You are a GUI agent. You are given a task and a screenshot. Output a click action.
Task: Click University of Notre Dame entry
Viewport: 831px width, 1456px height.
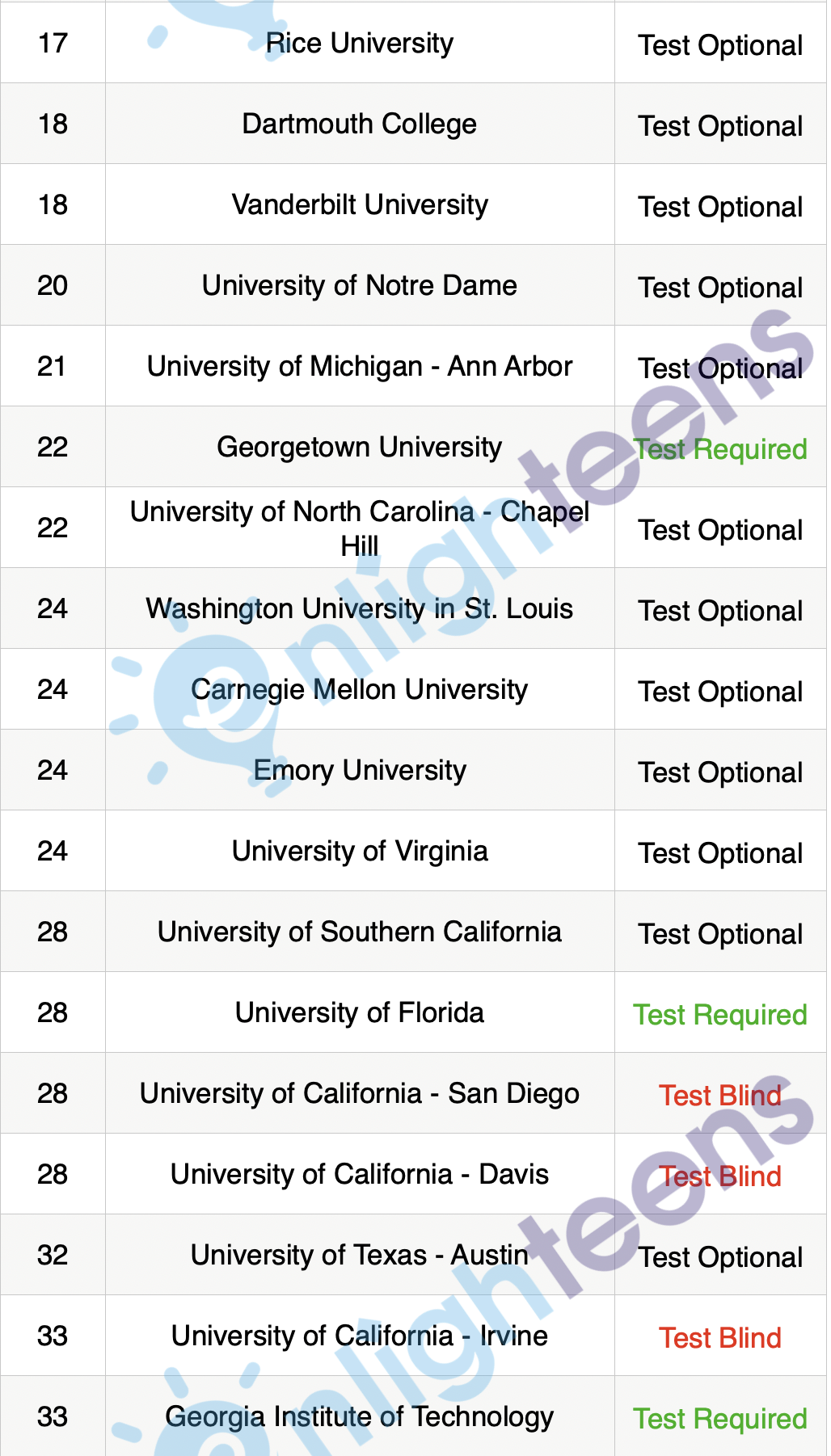(x=360, y=285)
